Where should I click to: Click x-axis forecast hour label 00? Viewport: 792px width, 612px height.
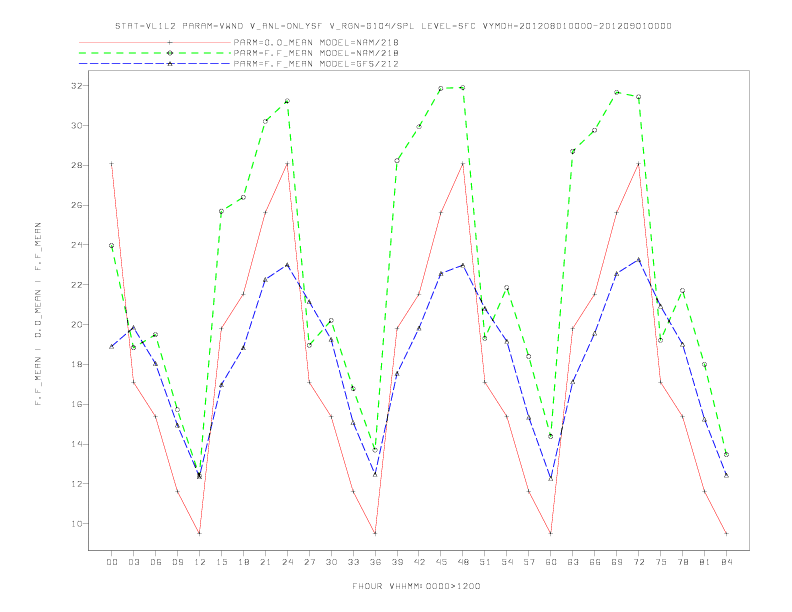point(112,562)
